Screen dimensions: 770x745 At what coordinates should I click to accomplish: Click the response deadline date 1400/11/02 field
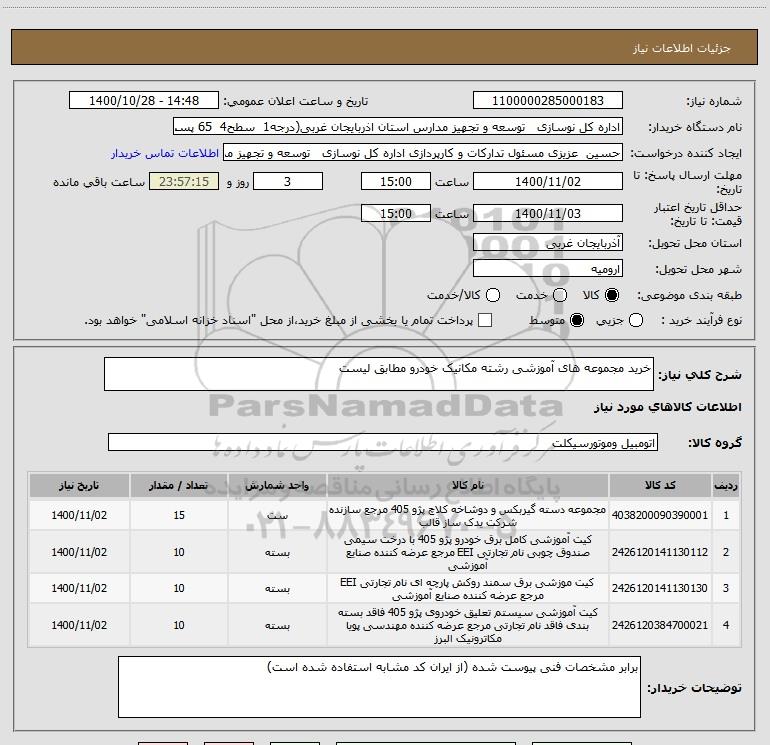[x=548, y=181]
